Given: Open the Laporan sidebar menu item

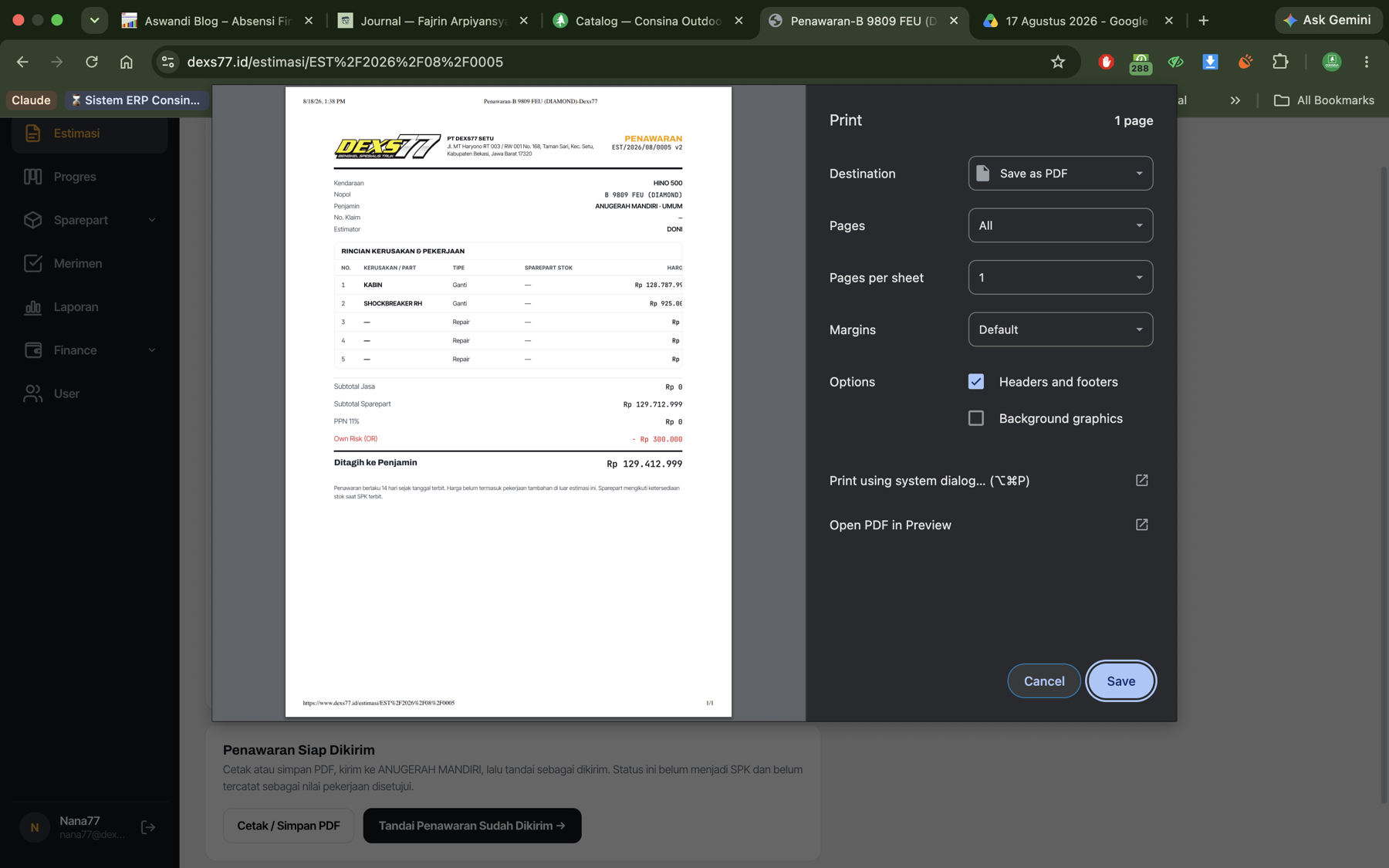Looking at the screenshot, I should pyautogui.click(x=90, y=307).
